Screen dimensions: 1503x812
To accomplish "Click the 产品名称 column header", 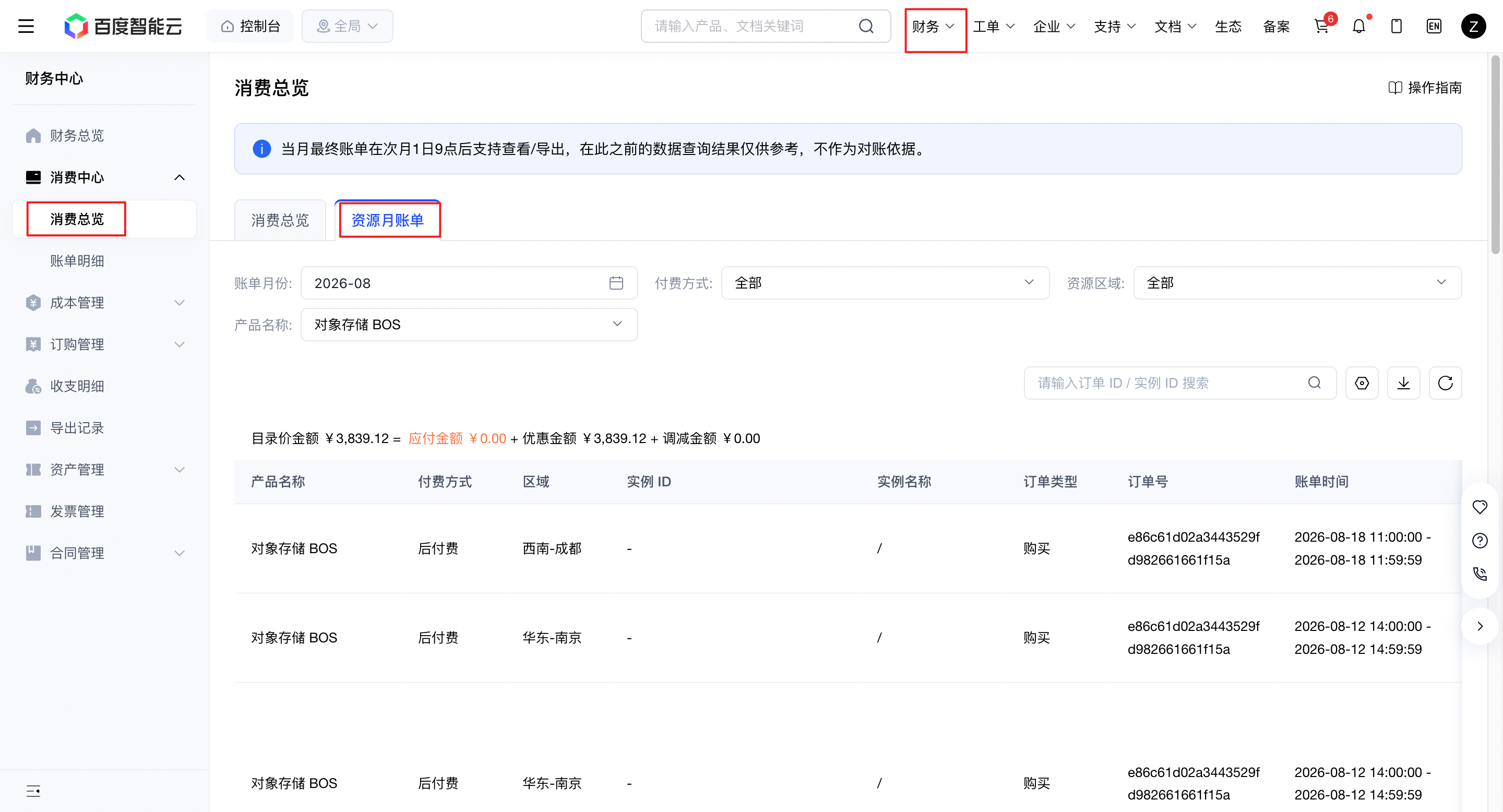I will [278, 481].
